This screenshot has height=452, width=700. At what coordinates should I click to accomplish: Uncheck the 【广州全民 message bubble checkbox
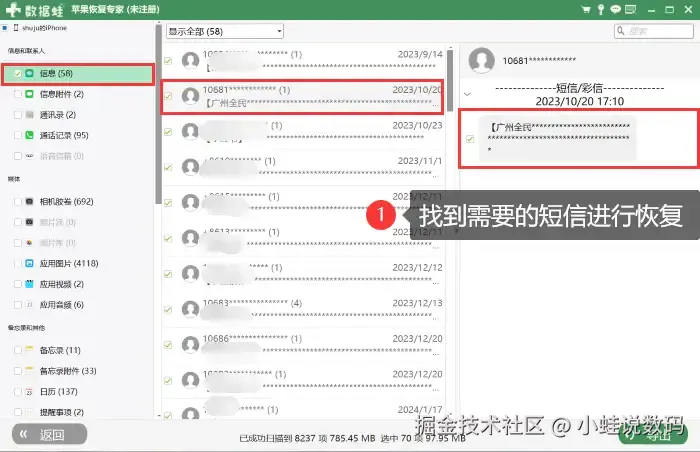[x=470, y=139]
